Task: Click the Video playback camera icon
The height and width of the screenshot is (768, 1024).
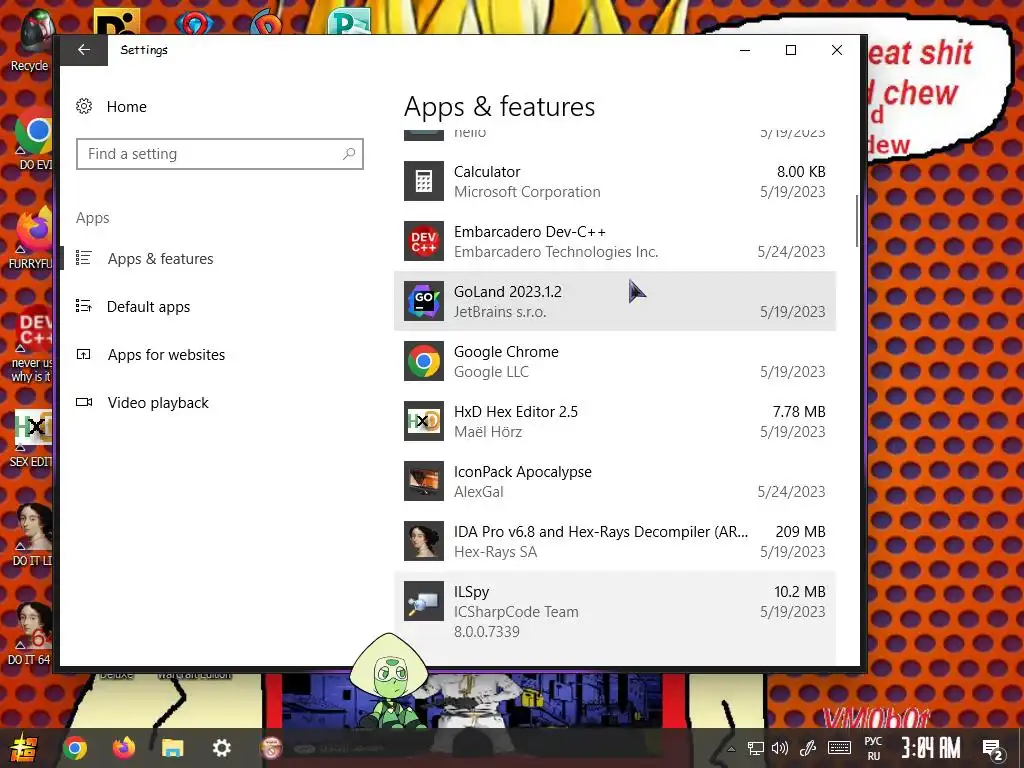Action: [x=84, y=402]
